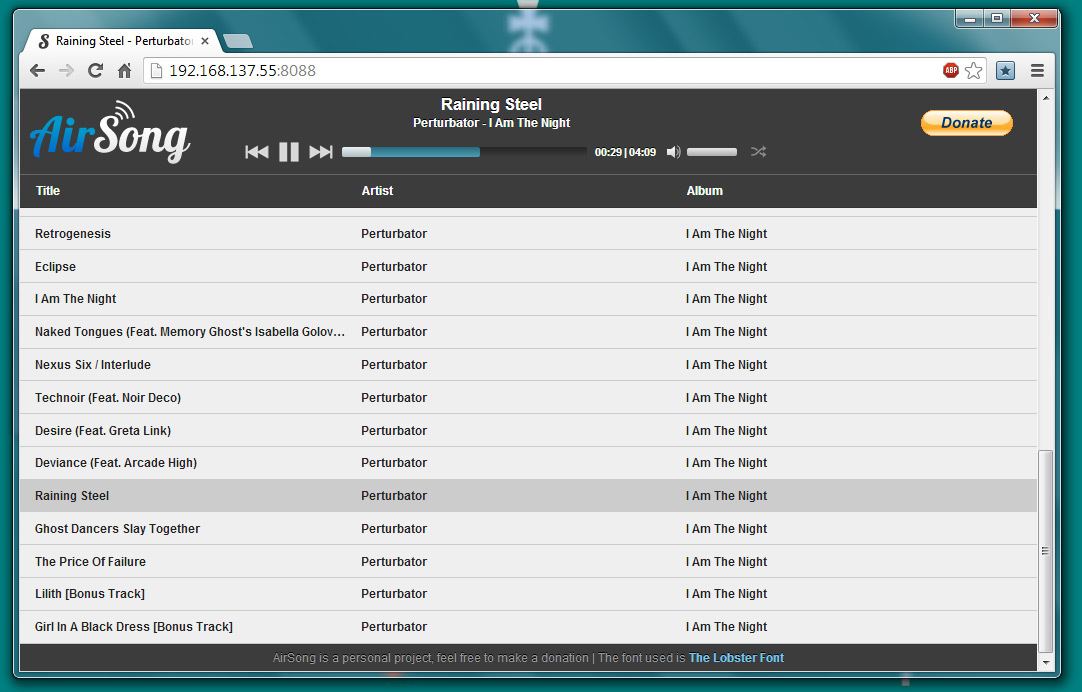Image resolution: width=1082 pixels, height=692 pixels.
Task: Go to the browser home page
Action: [124, 70]
